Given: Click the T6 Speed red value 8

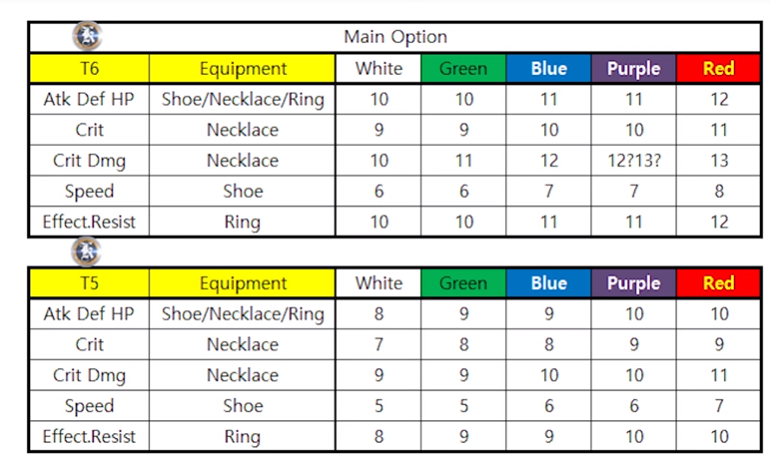Looking at the screenshot, I should pyautogui.click(x=718, y=191).
